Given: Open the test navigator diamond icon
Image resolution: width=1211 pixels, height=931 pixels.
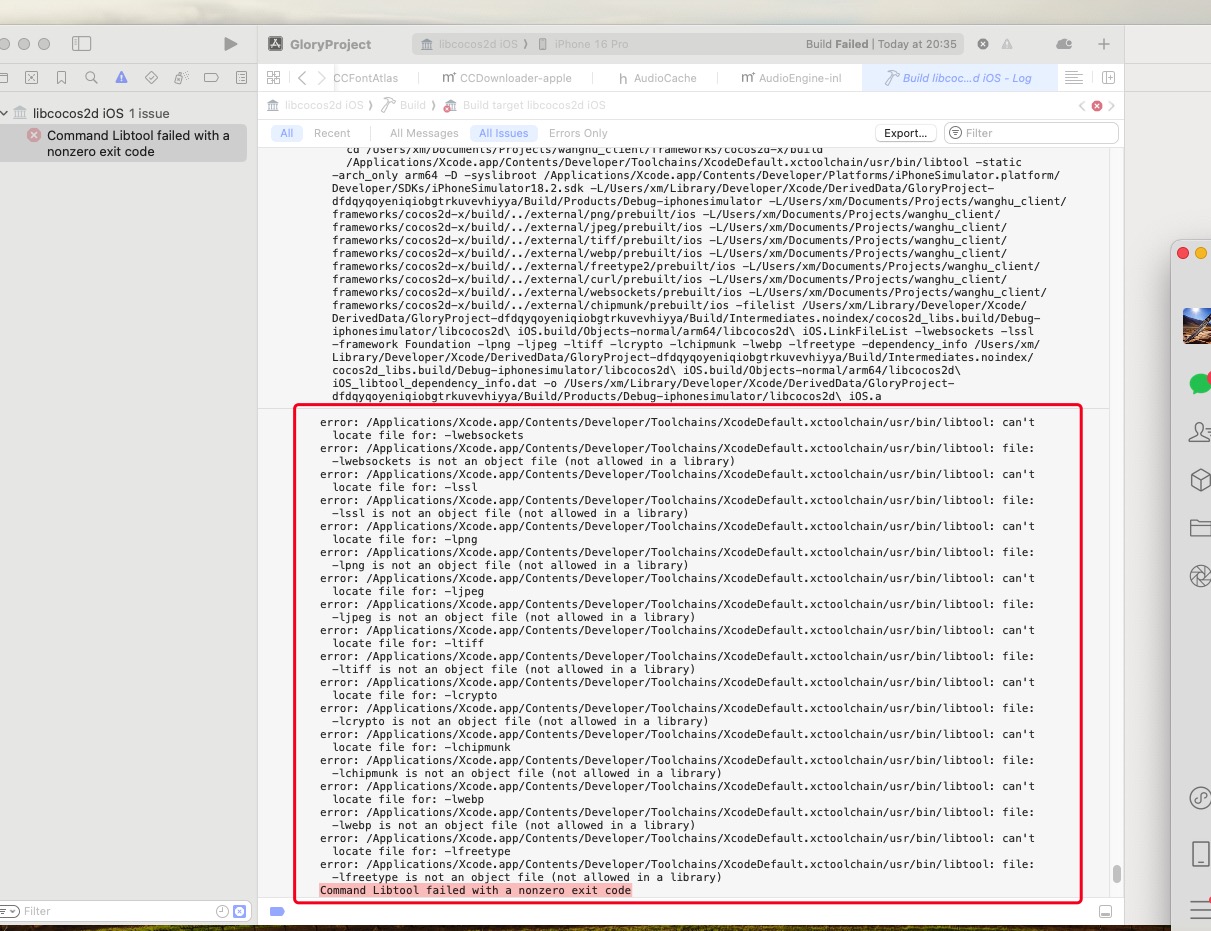Looking at the screenshot, I should coord(151,77).
